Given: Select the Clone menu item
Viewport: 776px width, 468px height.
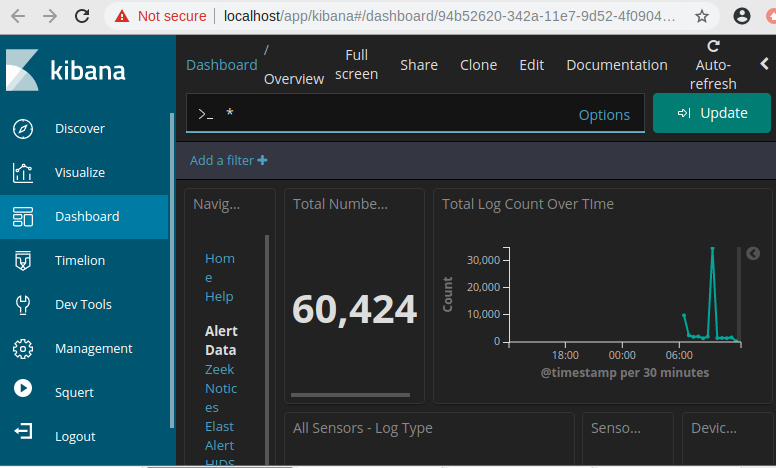Looking at the screenshot, I should [478, 65].
